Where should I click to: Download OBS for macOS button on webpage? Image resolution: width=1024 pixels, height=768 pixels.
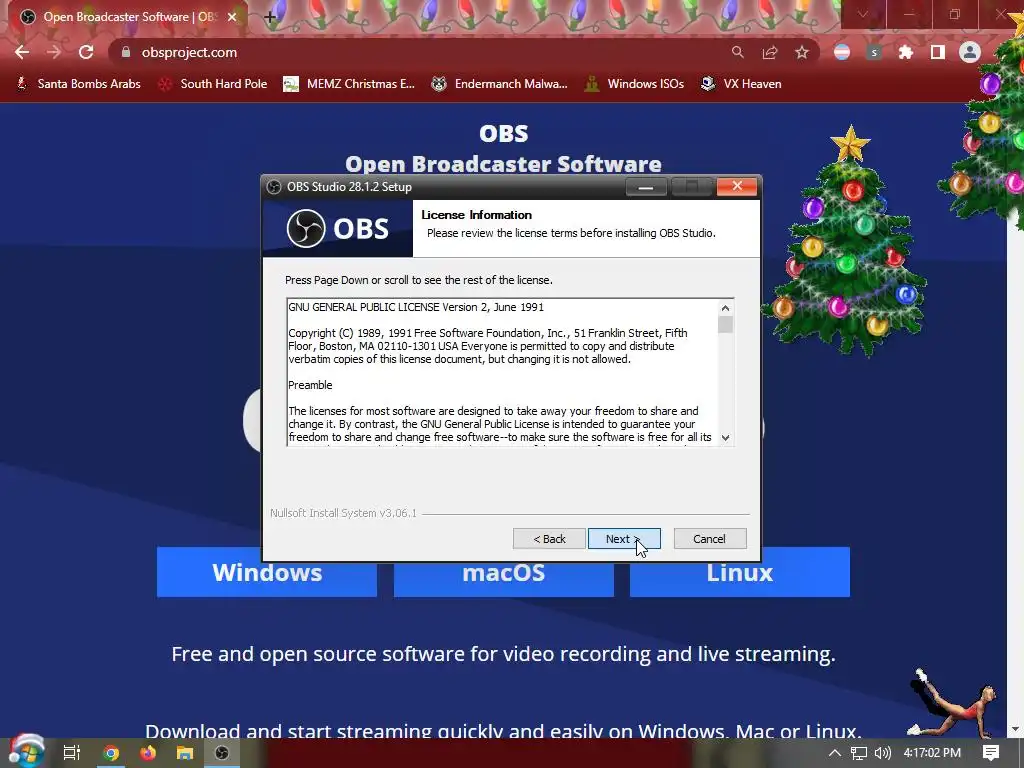click(x=504, y=573)
